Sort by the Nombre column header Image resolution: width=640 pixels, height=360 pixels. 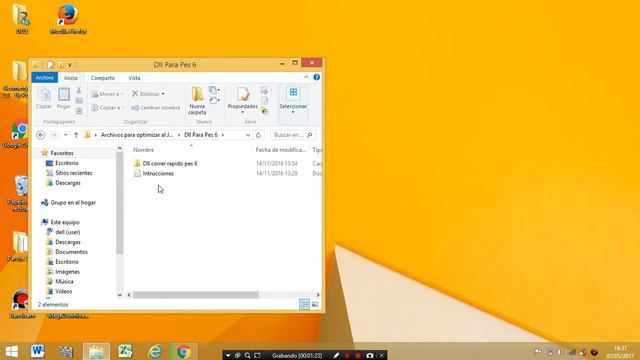click(144, 150)
